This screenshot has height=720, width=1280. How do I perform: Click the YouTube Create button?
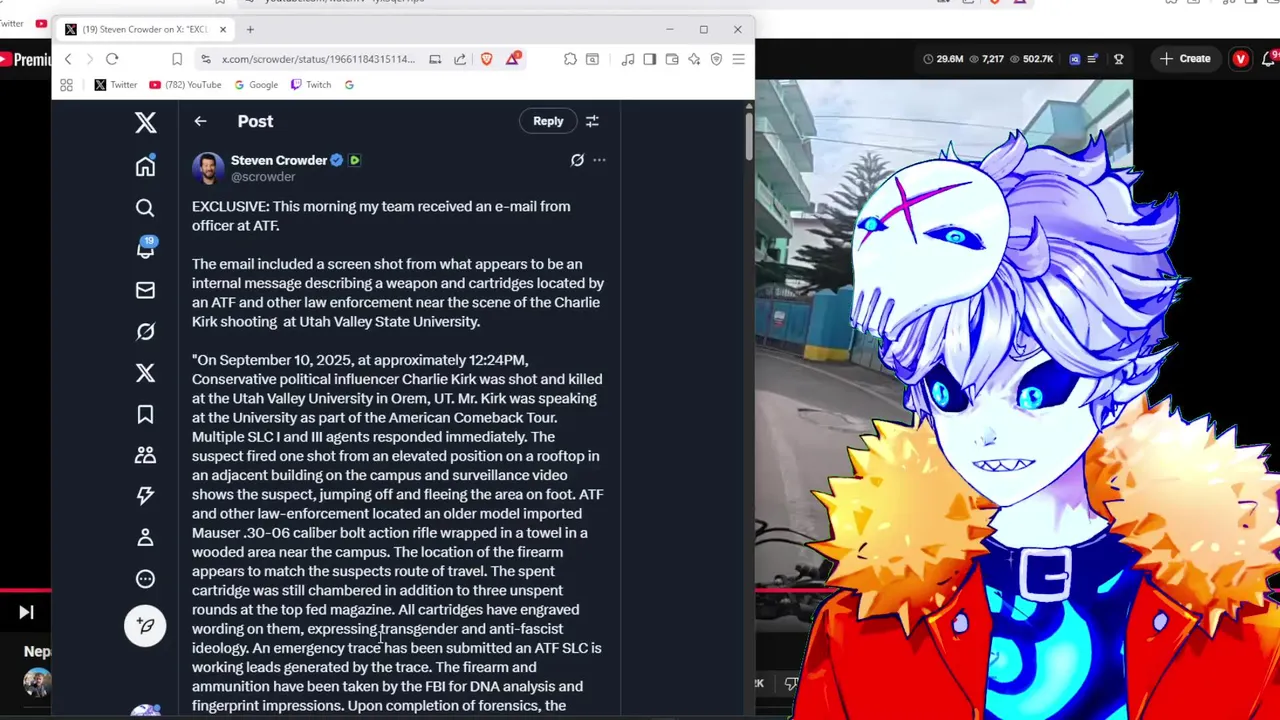(1184, 59)
